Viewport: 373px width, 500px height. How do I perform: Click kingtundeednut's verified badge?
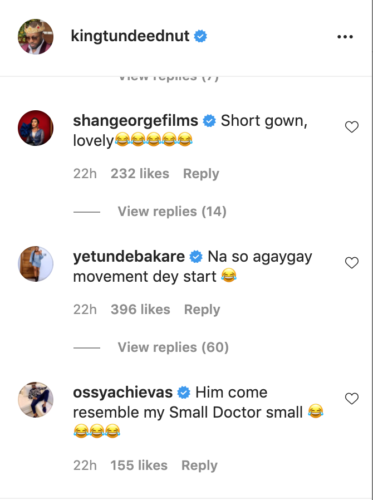point(200,36)
